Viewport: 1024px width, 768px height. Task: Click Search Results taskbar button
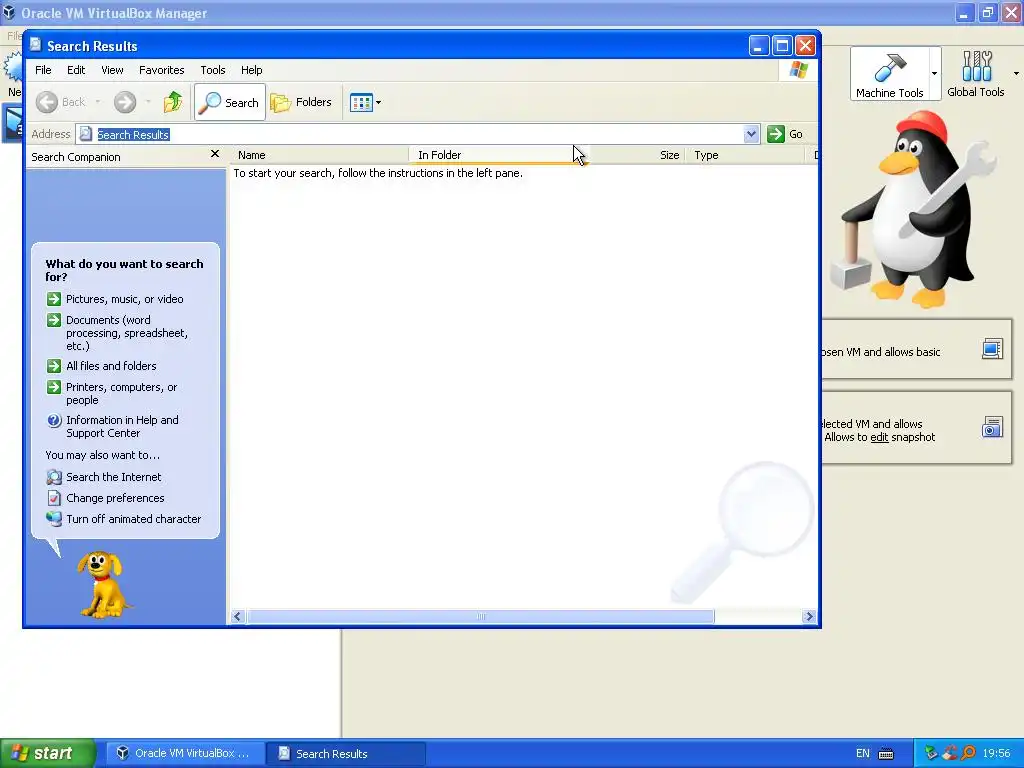(x=346, y=754)
